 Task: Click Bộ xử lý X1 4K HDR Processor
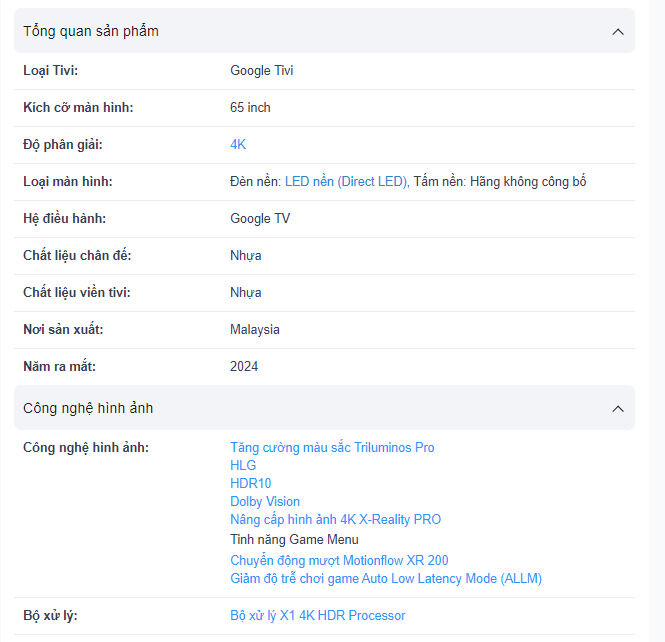[317, 616]
